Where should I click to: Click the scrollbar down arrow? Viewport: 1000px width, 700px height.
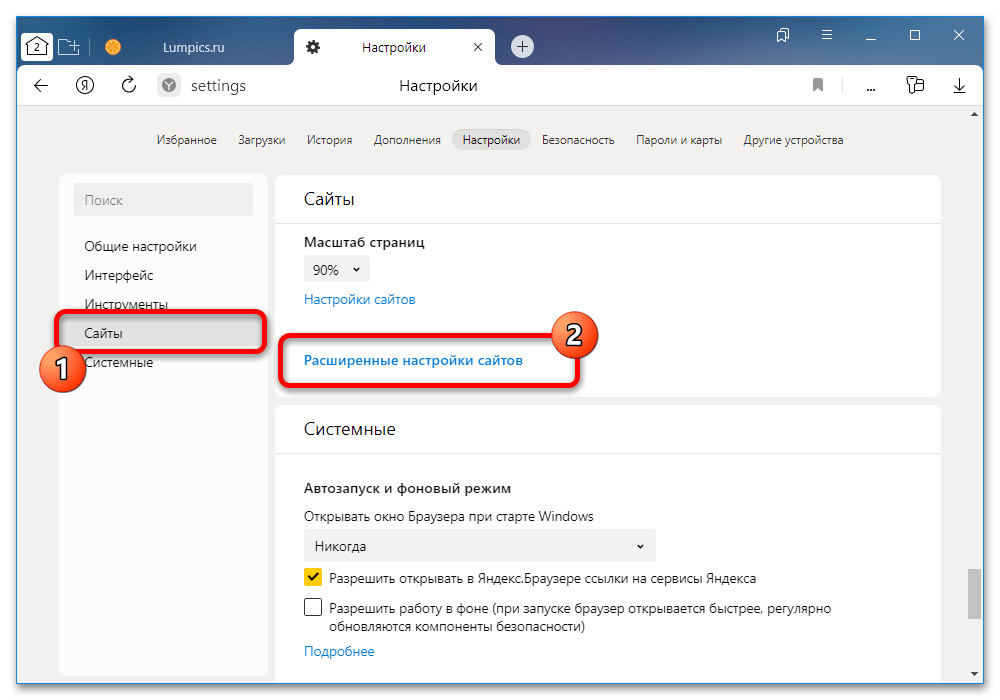[x=974, y=673]
